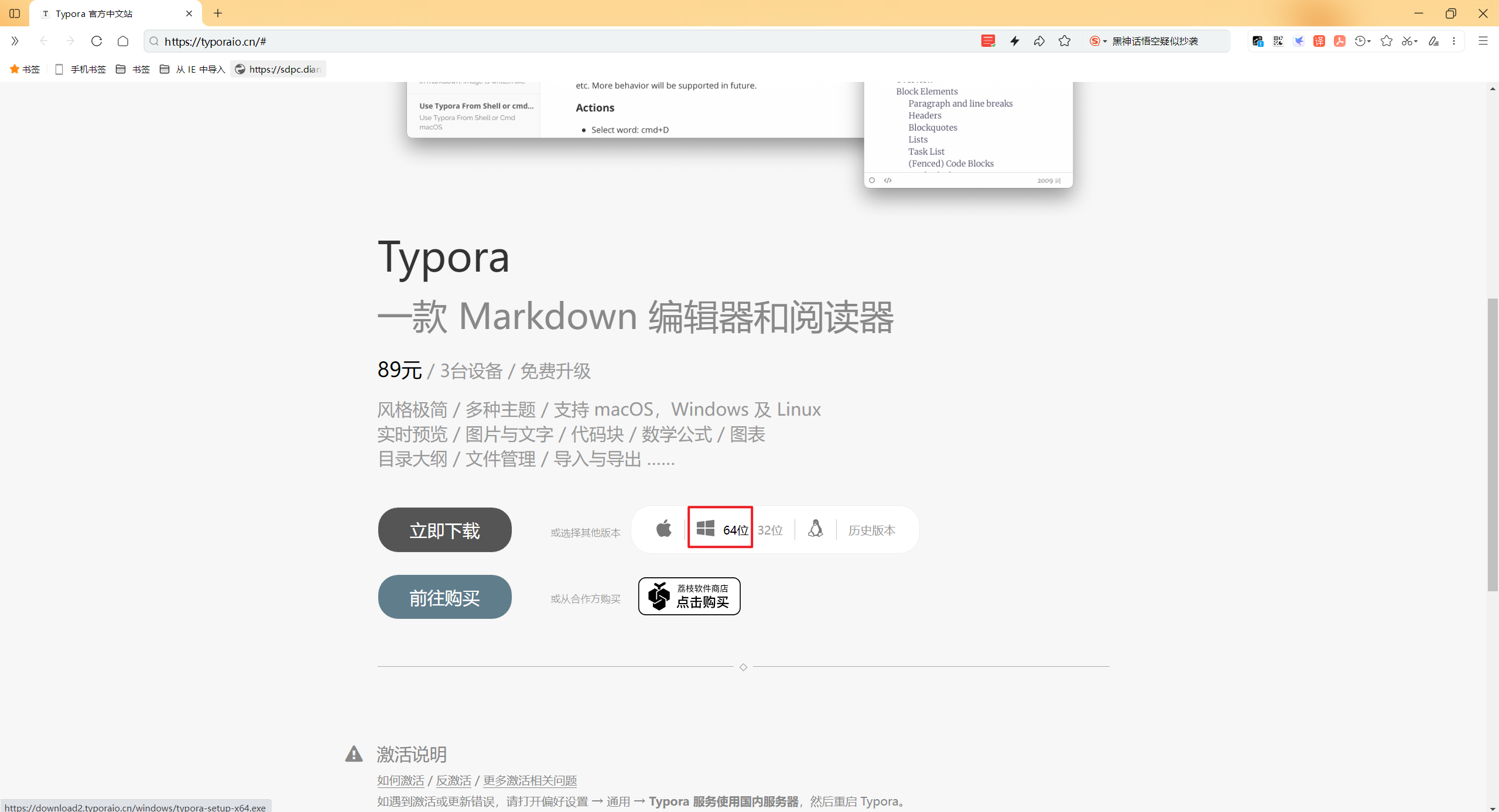Click the source code mode icon in preview

click(888, 180)
